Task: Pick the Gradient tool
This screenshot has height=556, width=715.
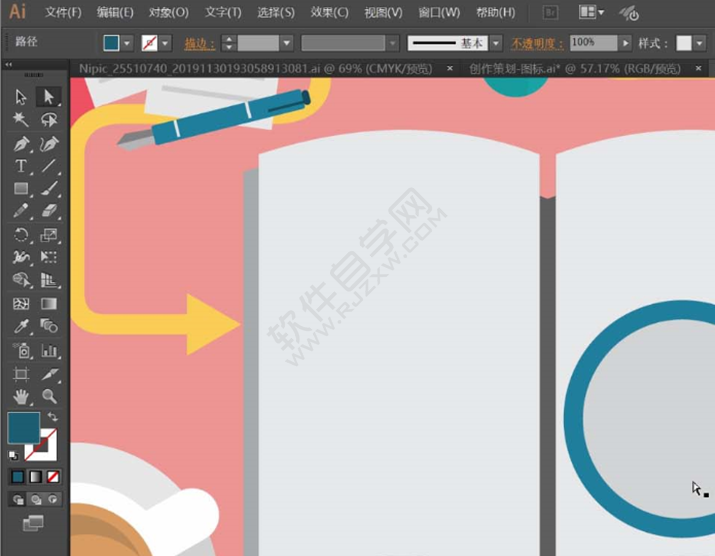Action: click(48, 304)
